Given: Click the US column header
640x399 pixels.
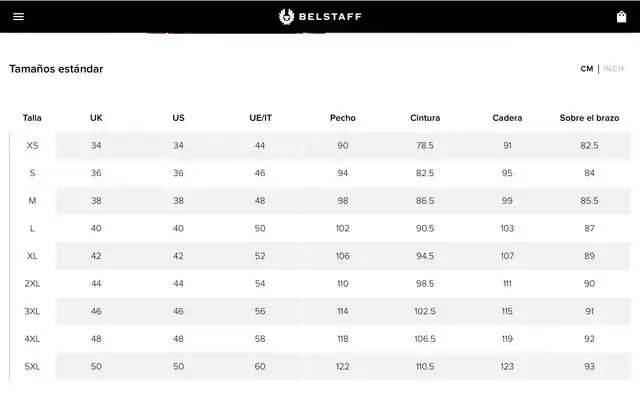Looking at the screenshot, I should pyautogui.click(x=178, y=118).
